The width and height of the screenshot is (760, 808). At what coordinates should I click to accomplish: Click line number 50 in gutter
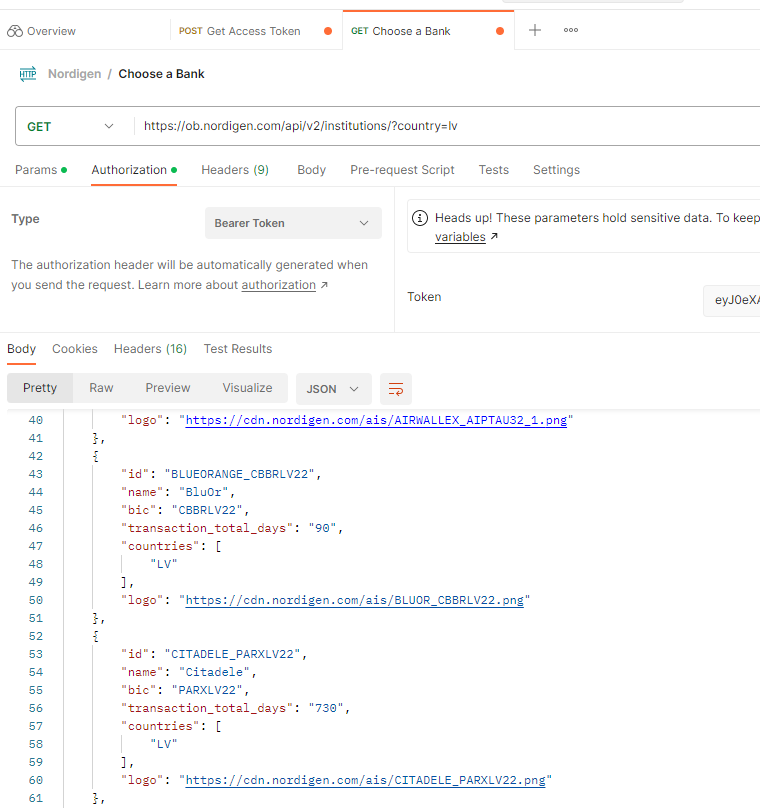pos(36,600)
